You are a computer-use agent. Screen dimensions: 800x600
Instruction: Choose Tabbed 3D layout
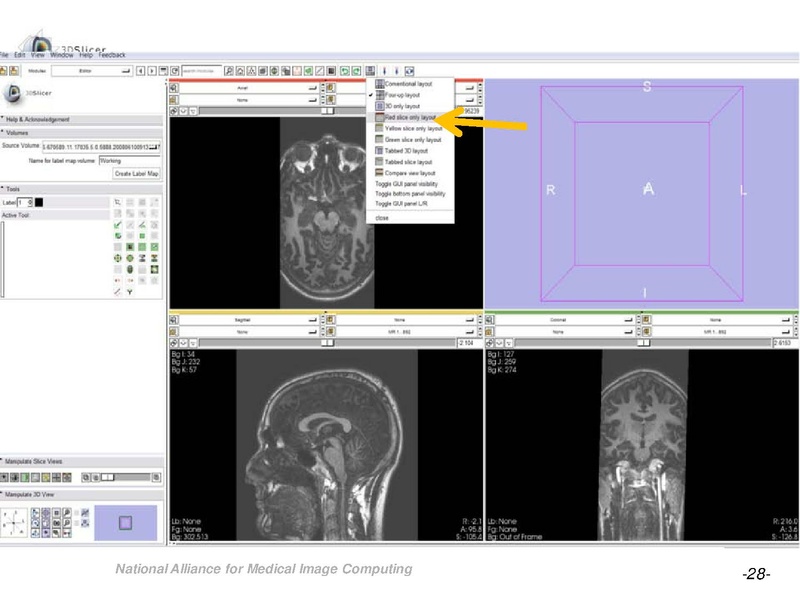click(x=406, y=151)
